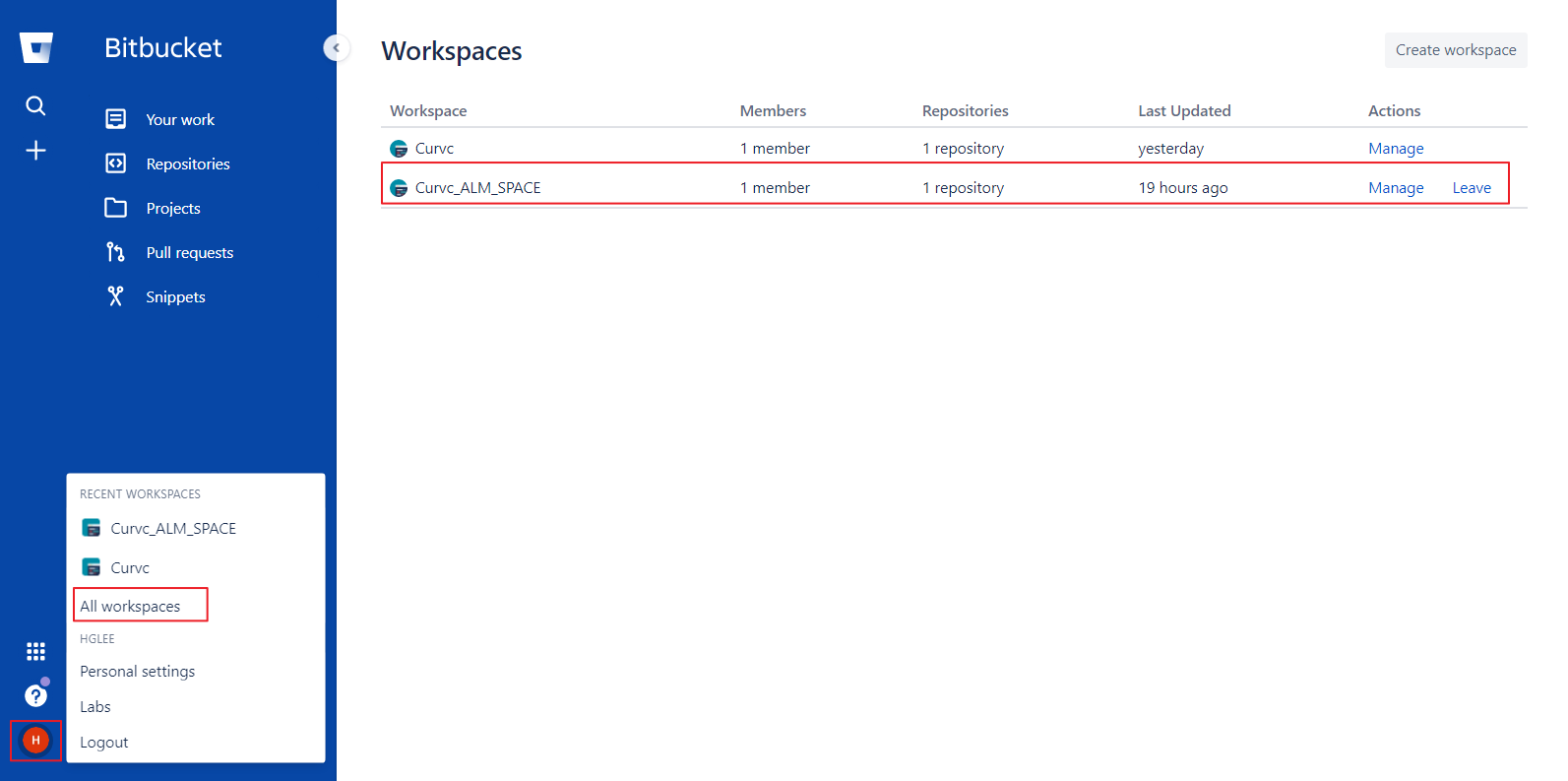
Task: Choose Personal settings from popup menu
Action: click(137, 671)
